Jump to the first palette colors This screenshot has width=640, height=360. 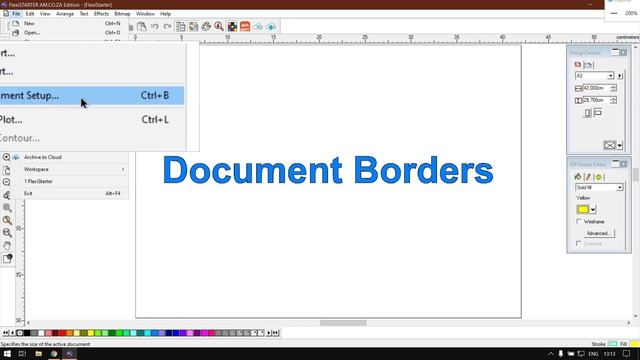pyautogui.click(x=5, y=333)
